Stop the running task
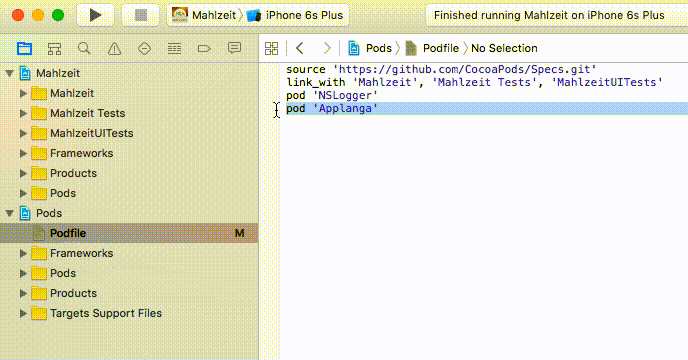This screenshot has height=360, width=688. pyautogui.click(x=141, y=15)
